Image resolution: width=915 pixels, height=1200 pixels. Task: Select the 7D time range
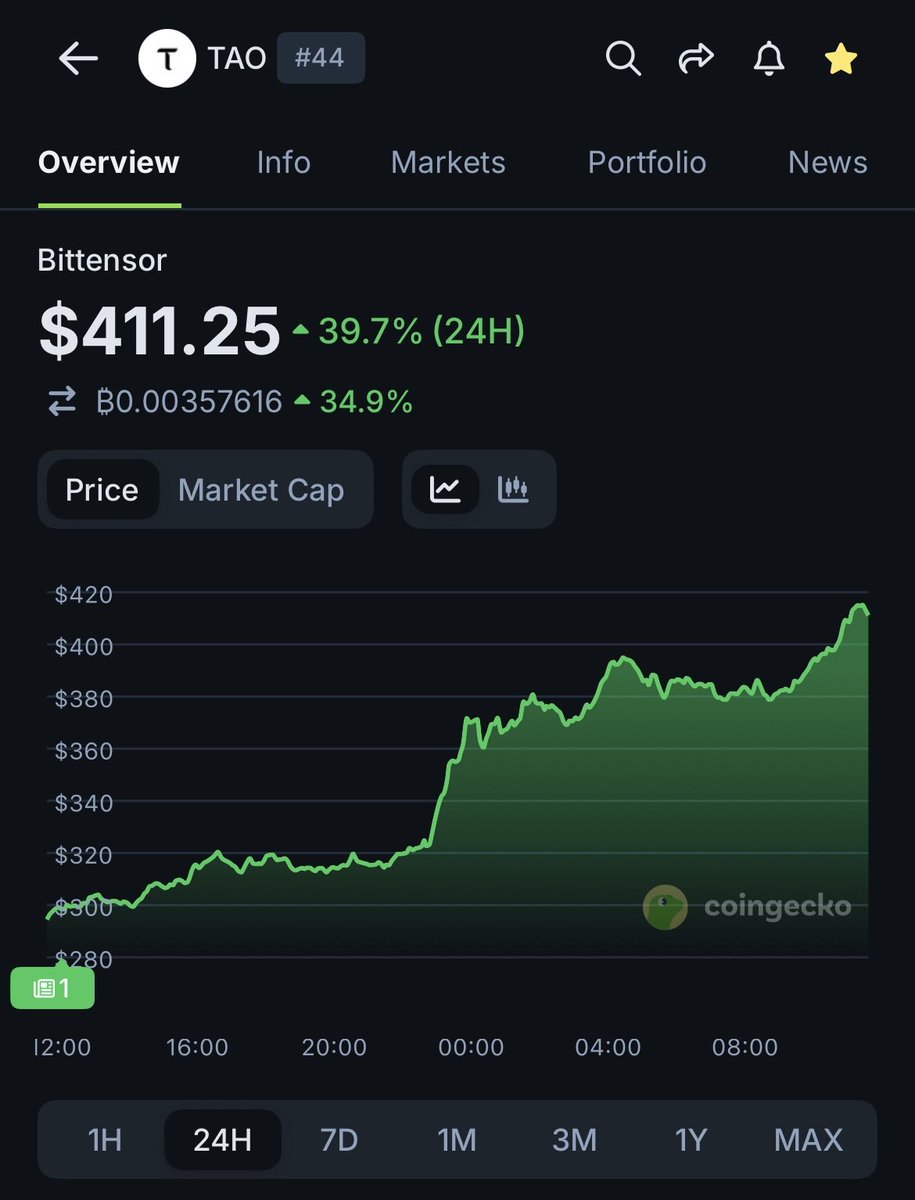pos(339,1139)
